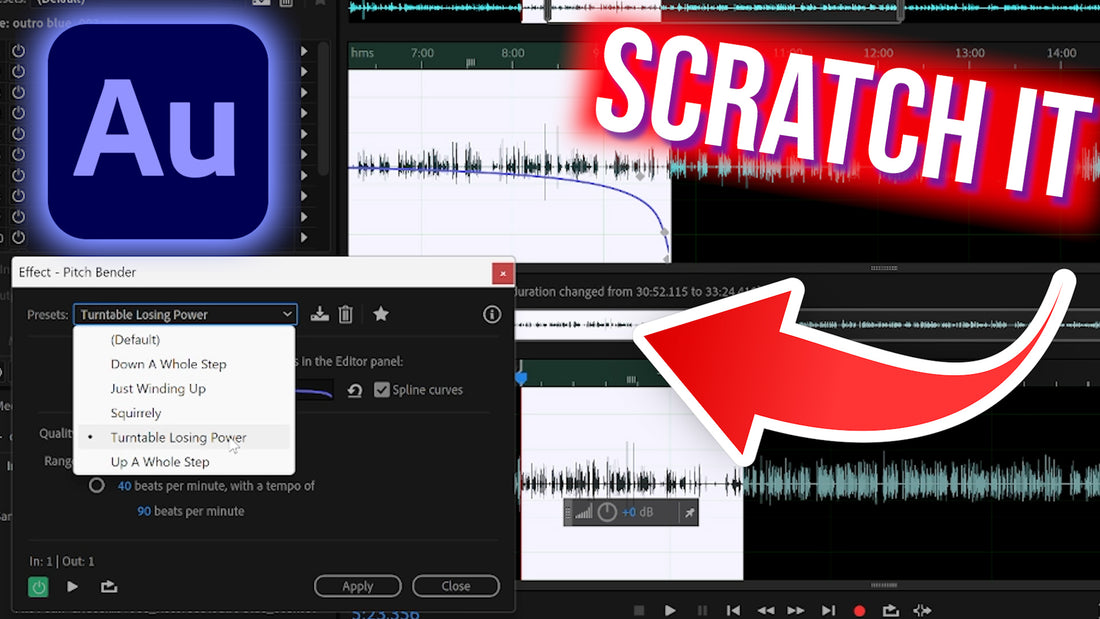Screen dimensions: 1100x619
Task: Click the 14:00 mark on the timeline ruler
Action: pos(1061,53)
